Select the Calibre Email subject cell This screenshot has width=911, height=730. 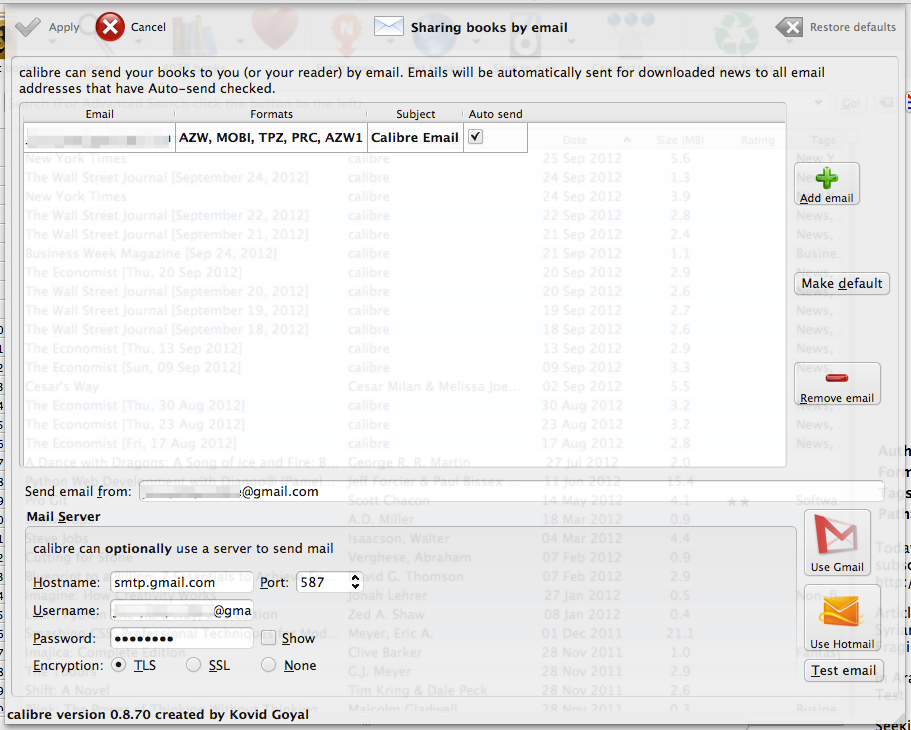pyautogui.click(x=415, y=138)
